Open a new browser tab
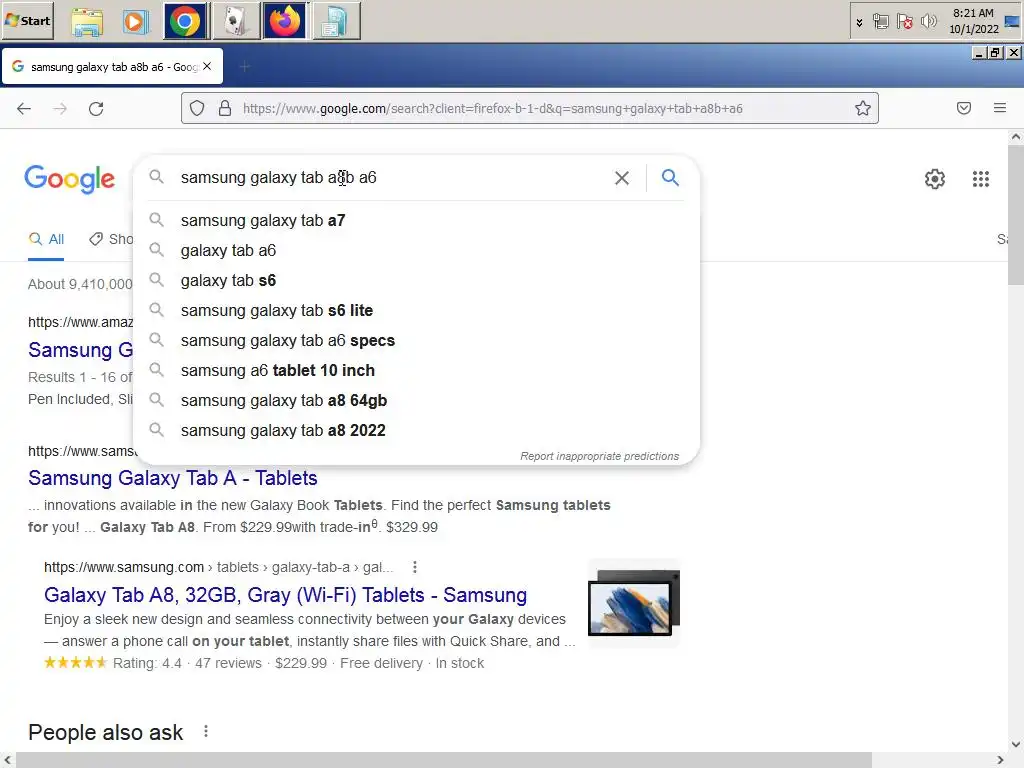 pos(244,67)
